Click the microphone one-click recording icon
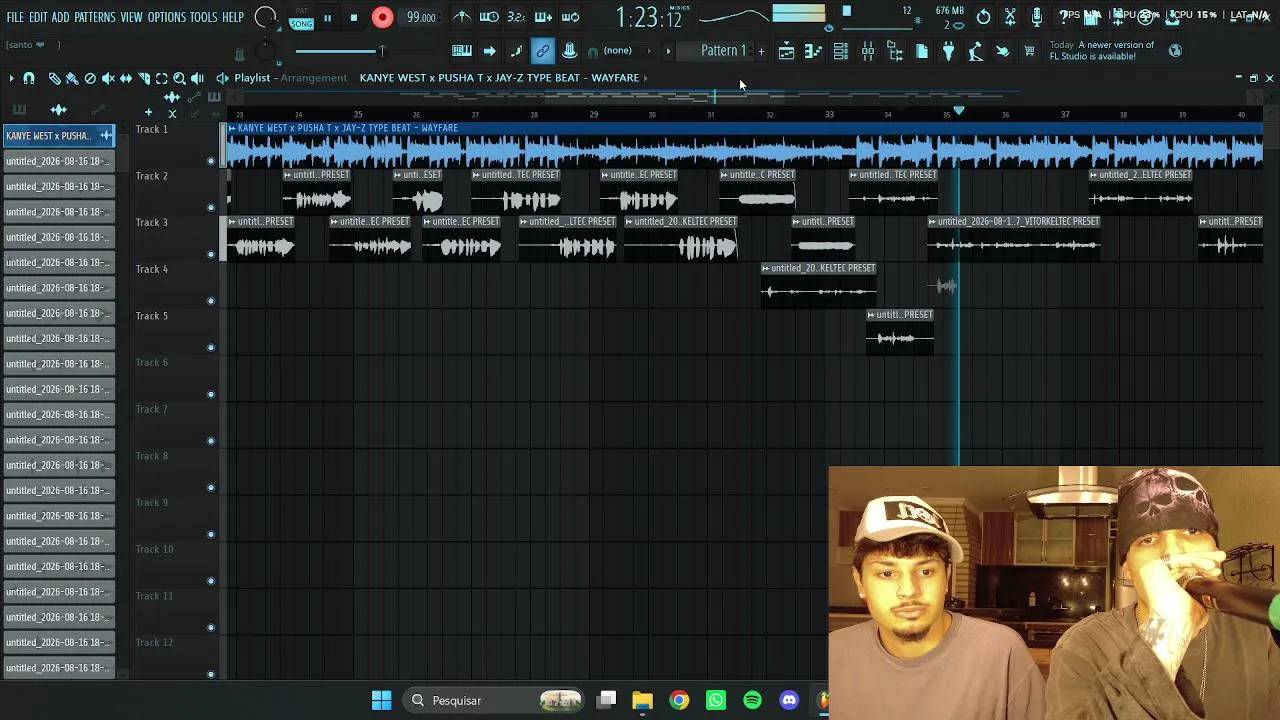This screenshot has height=720, width=1280. (x=1037, y=16)
